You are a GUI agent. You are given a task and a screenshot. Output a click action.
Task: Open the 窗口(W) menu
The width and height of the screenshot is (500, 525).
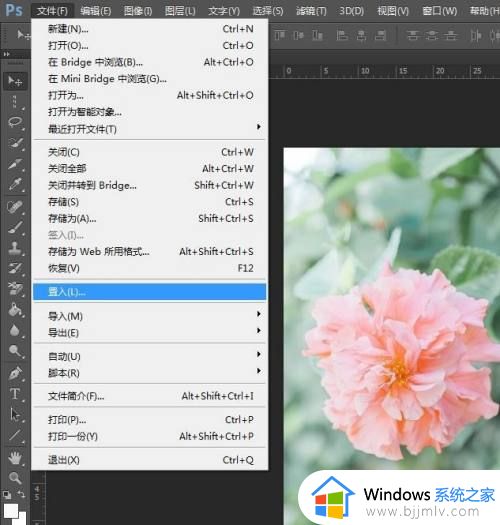tap(439, 11)
